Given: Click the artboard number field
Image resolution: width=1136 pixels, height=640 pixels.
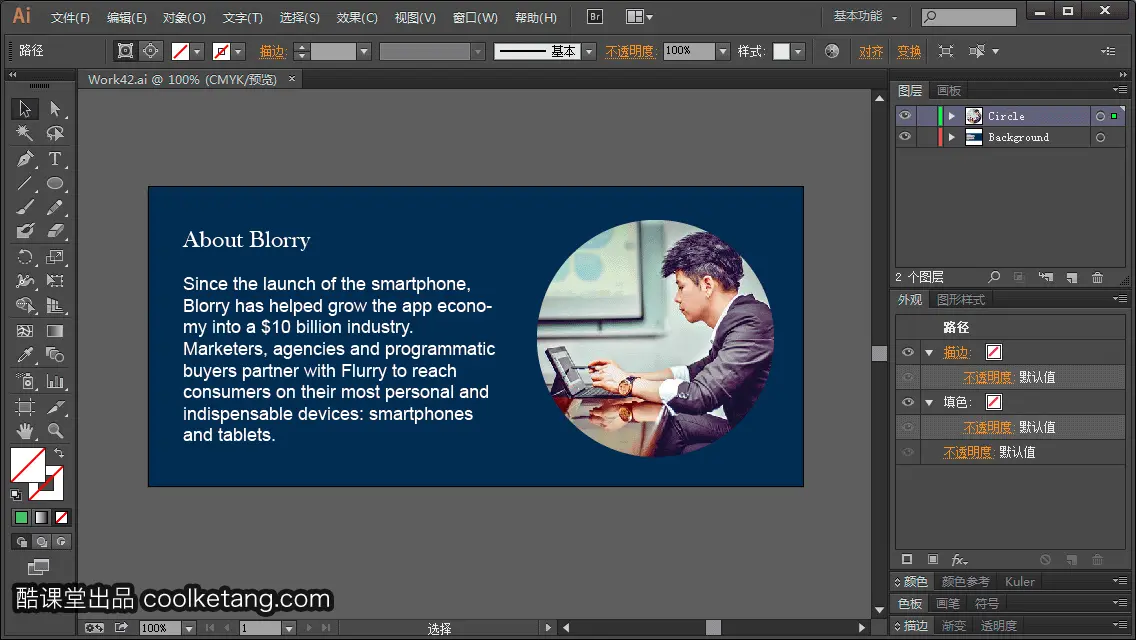Looking at the screenshot, I should click(x=260, y=628).
